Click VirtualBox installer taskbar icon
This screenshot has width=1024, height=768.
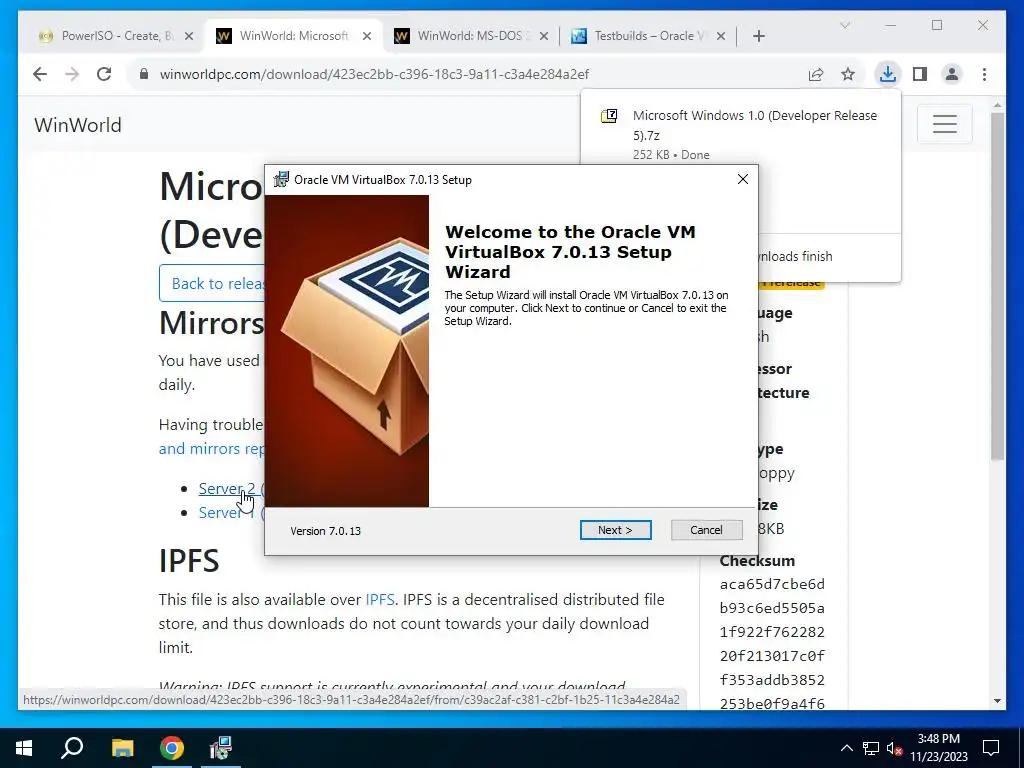click(x=221, y=748)
